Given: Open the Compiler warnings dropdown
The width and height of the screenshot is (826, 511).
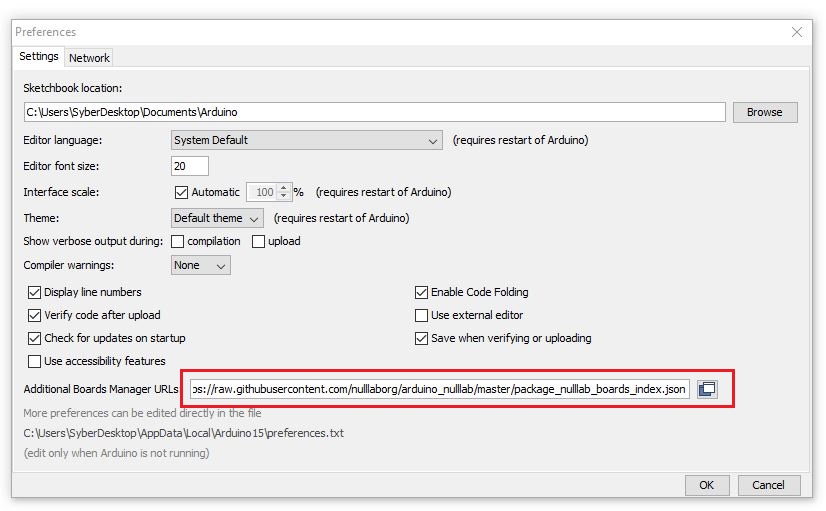Looking at the screenshot, I should [201, 265].
